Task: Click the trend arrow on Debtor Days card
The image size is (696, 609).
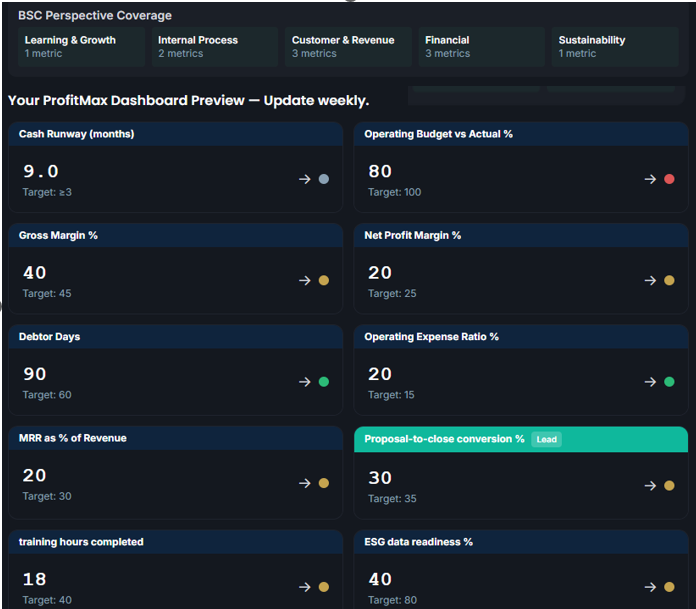Action: (304, 382)
